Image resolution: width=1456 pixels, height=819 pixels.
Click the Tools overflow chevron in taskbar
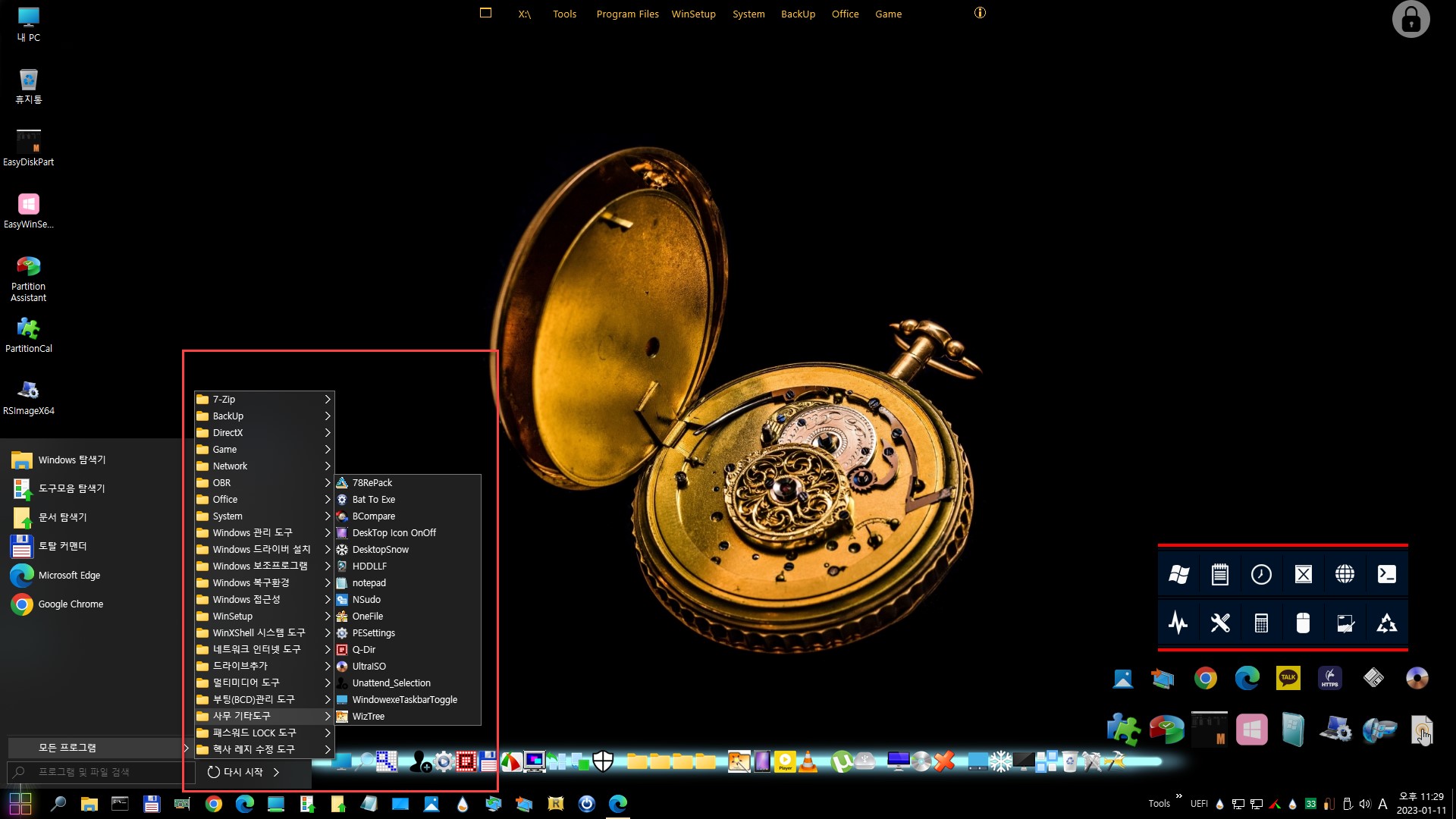[x=1178, y=795]
